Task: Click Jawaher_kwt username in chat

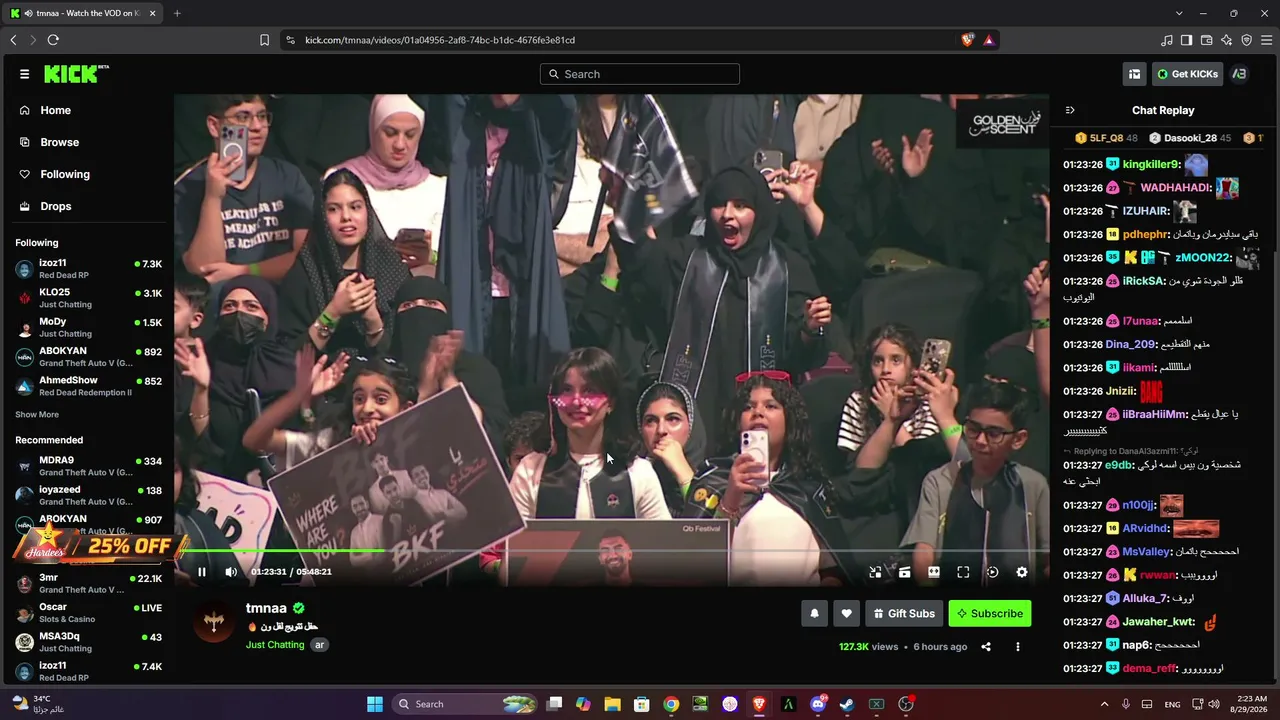Action: [x=1158, y=622]
